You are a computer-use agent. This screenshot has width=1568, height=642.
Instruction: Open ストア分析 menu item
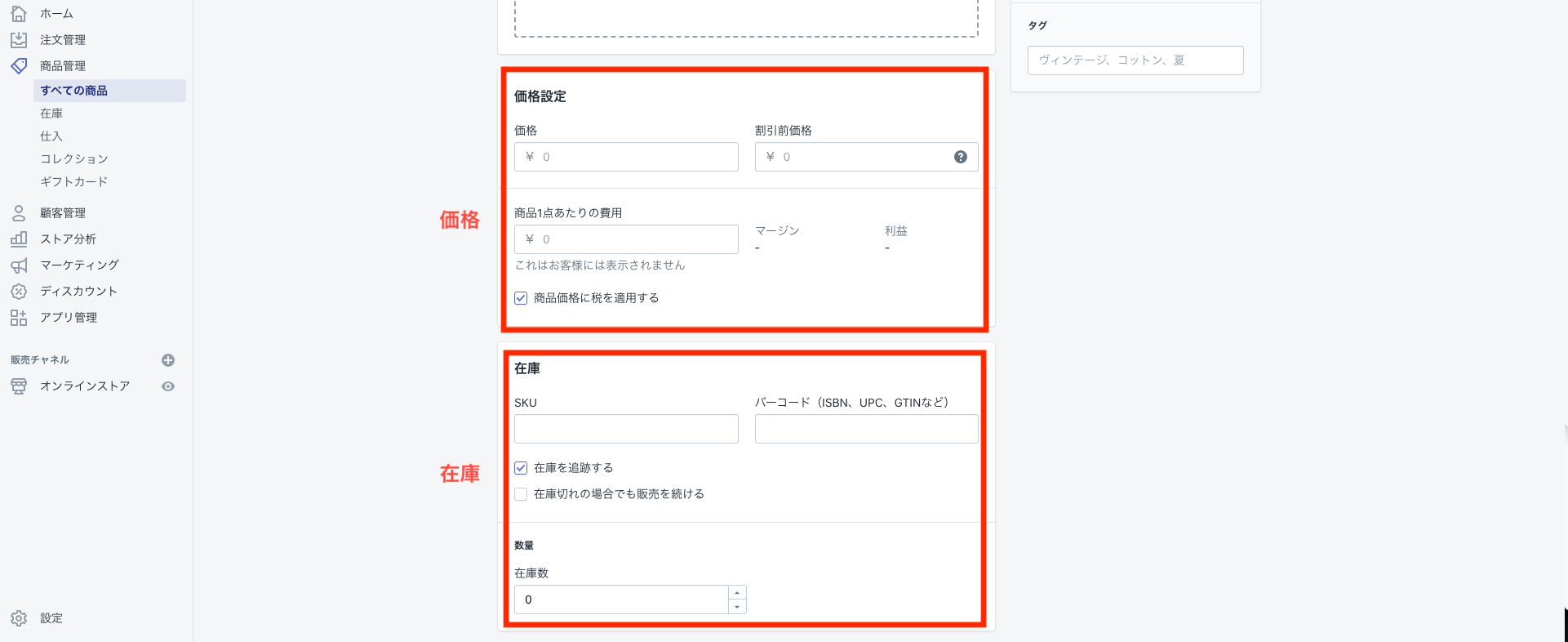[x=69, y=239]
